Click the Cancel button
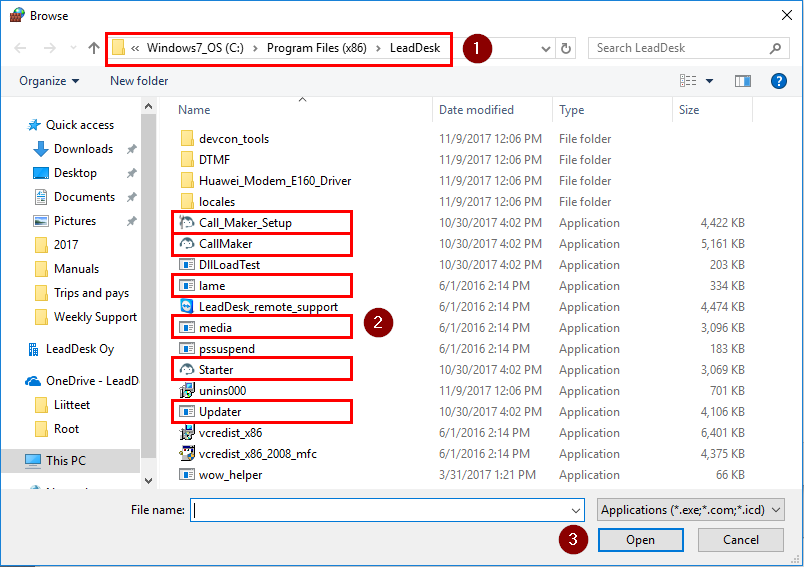Viewport: 804px width, 567px height. (740, 540)
